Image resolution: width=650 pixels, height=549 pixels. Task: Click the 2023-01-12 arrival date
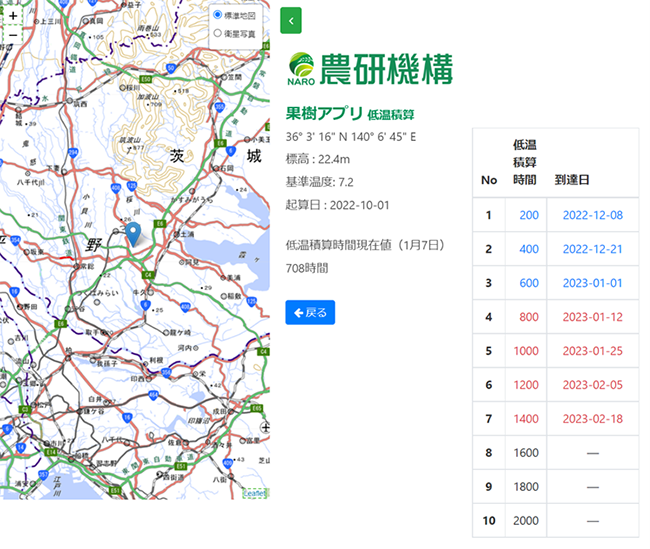pyautogui.click(x=593, y=317)
